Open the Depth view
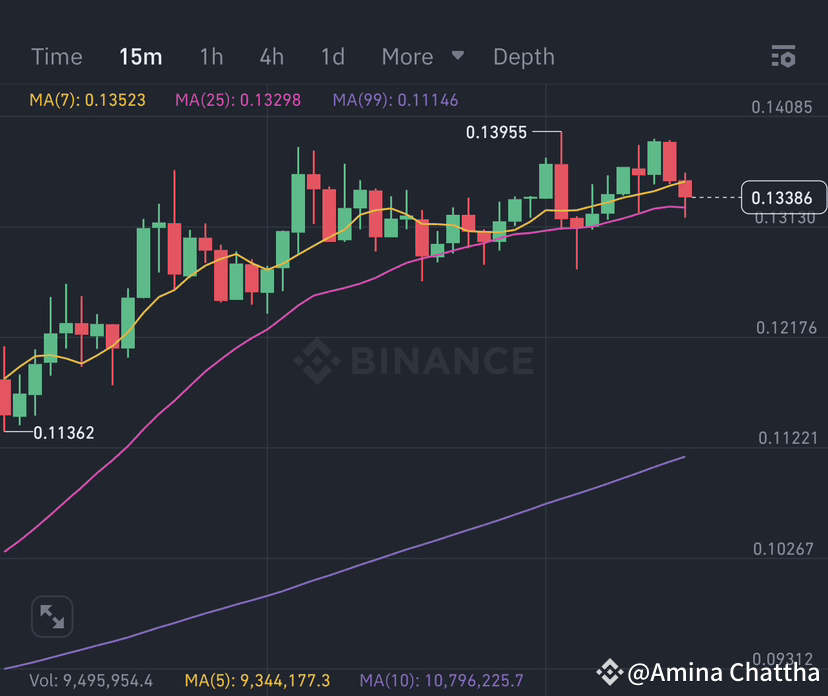 [x=524, y=57]
